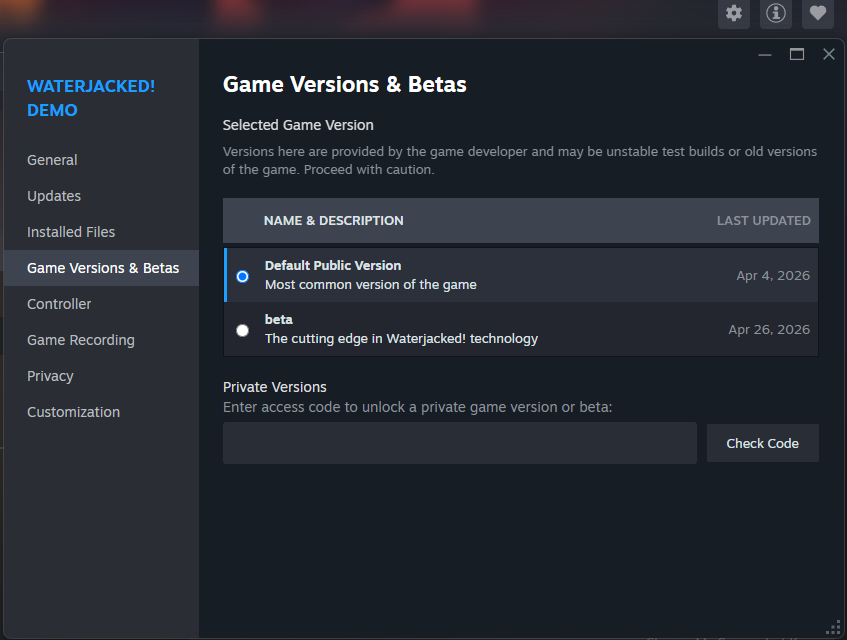The width and height of the screenshot is (847, 640).
Task: Open the gear settings icon
Action: [x=734, y=13]
